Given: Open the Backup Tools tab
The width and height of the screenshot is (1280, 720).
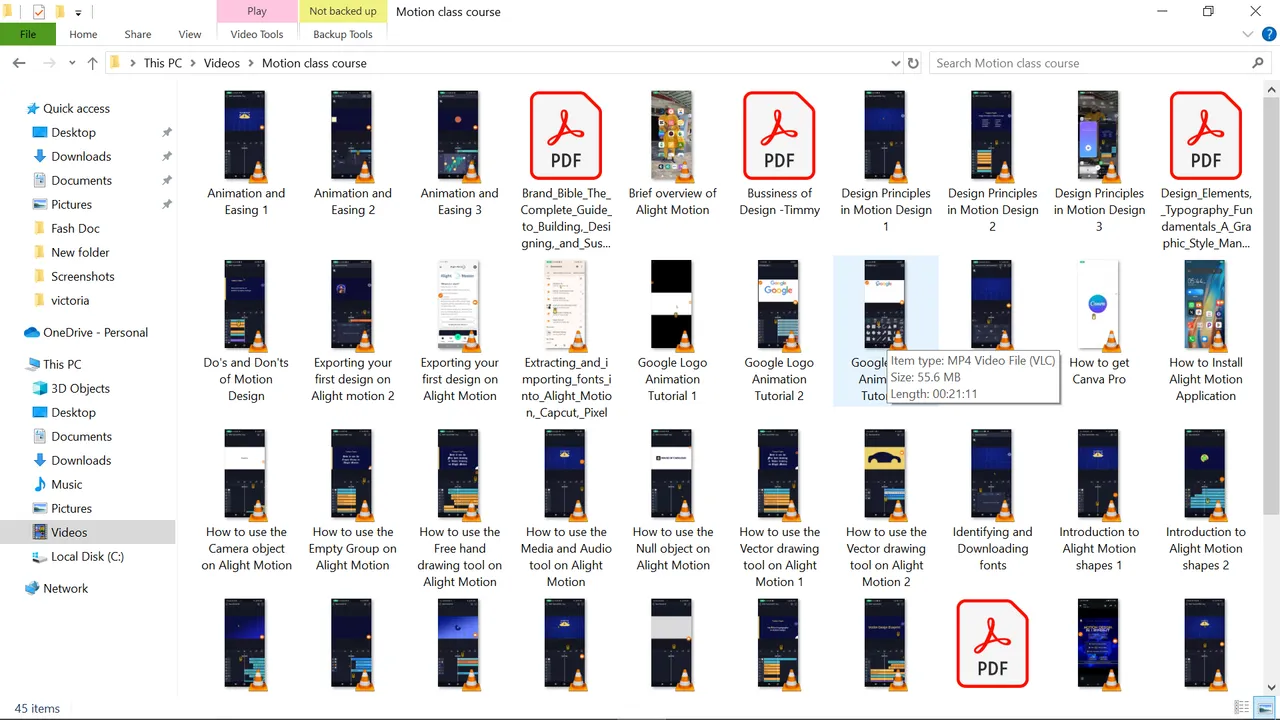Looking at the screenshot, I should [343, 34].
